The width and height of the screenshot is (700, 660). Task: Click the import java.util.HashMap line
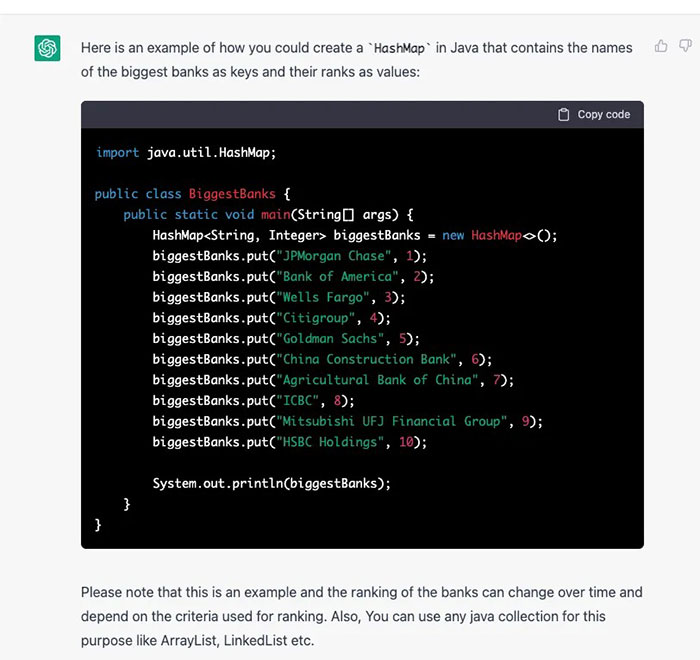pyautogui.click(x=185, y=152)
